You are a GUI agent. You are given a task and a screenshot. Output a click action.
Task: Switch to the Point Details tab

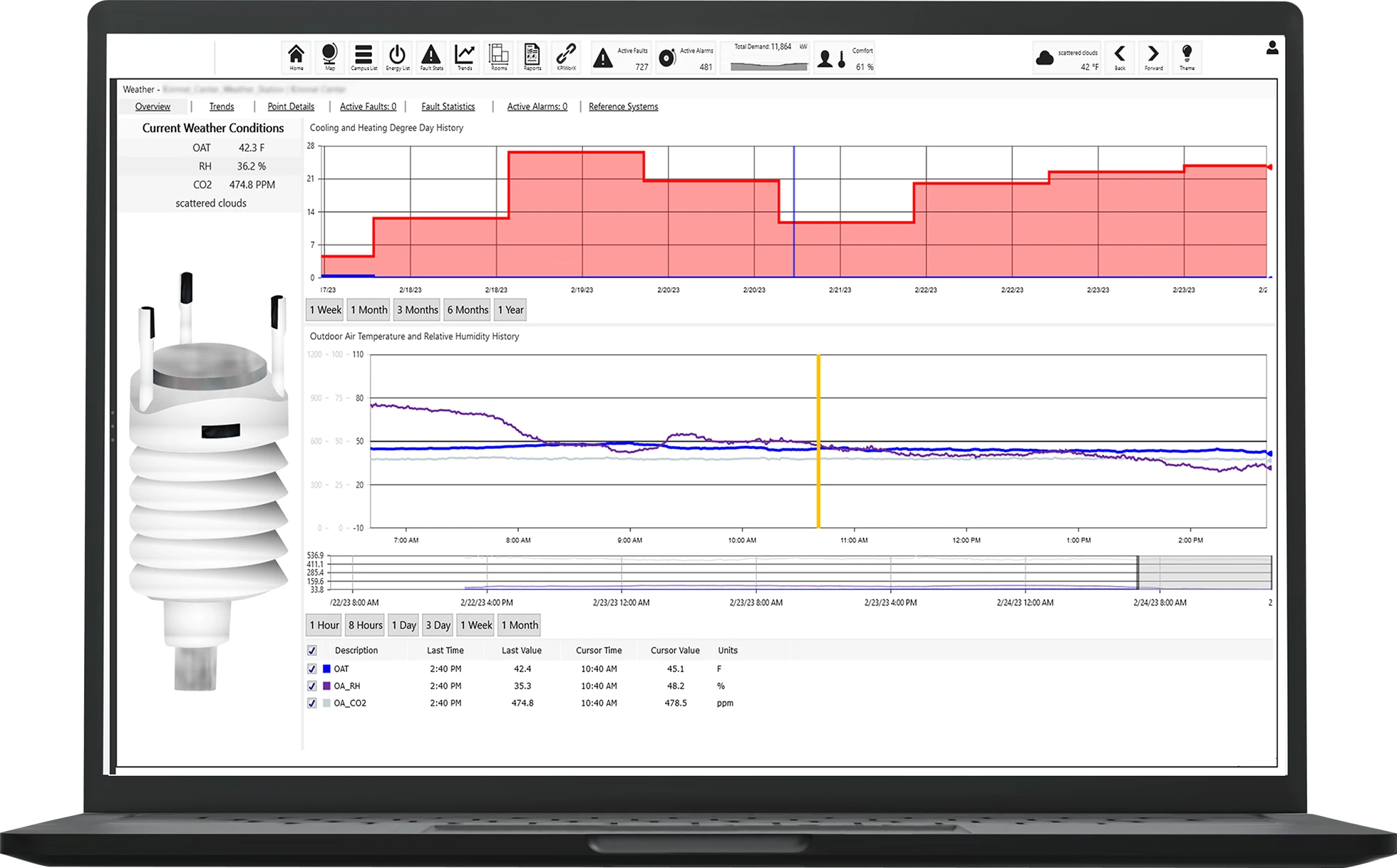[291, 107]
